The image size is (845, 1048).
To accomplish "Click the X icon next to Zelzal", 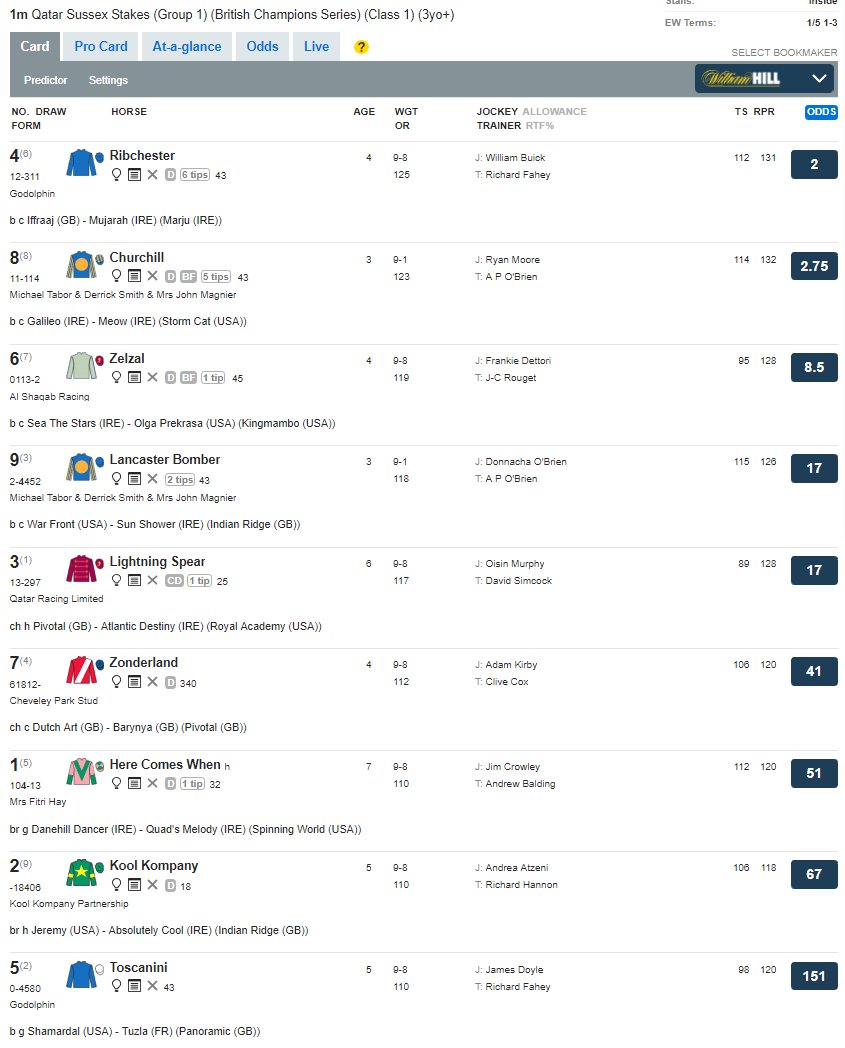I will point(152,378).
